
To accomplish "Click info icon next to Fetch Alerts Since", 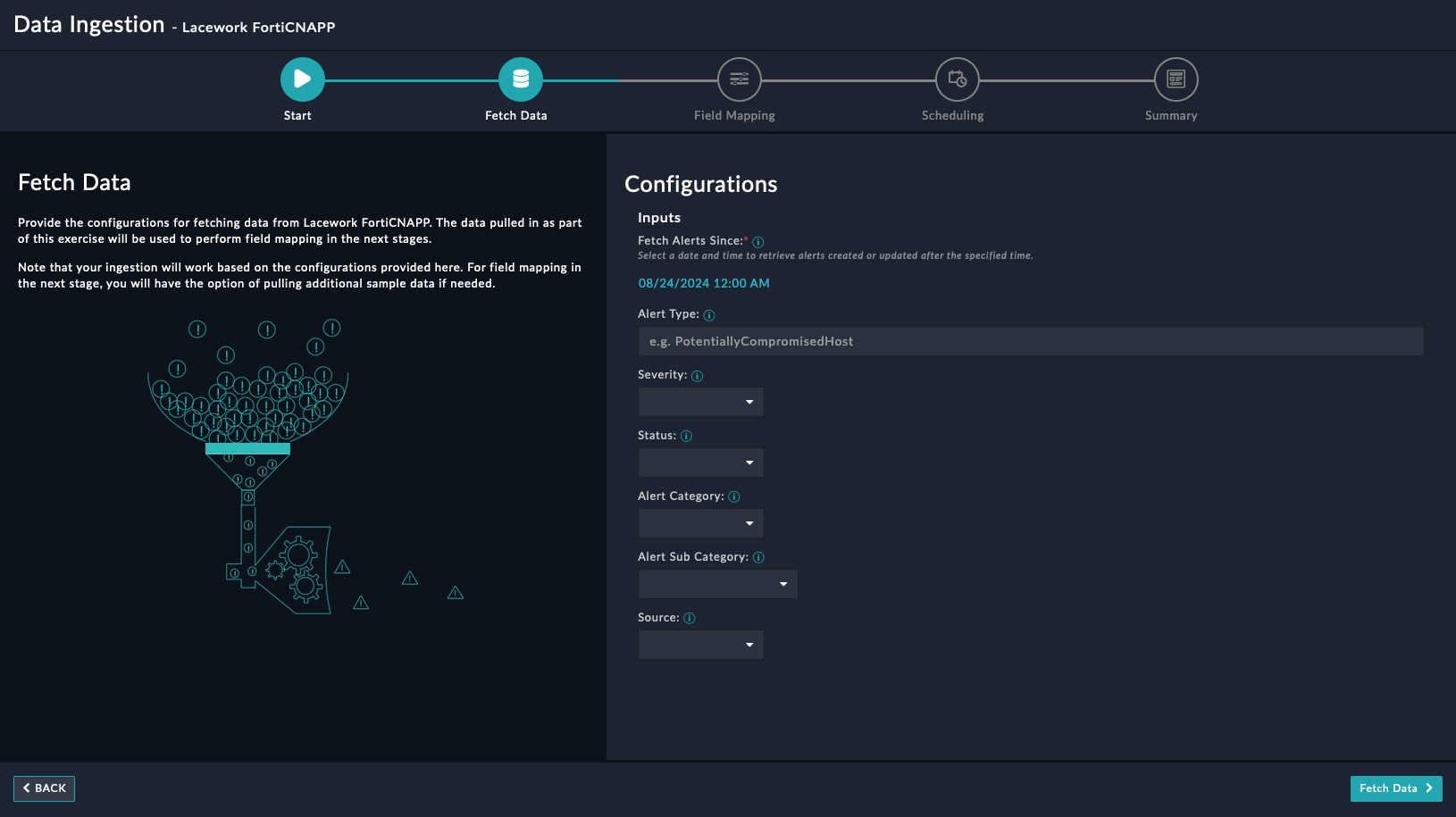I will (757, 242).
